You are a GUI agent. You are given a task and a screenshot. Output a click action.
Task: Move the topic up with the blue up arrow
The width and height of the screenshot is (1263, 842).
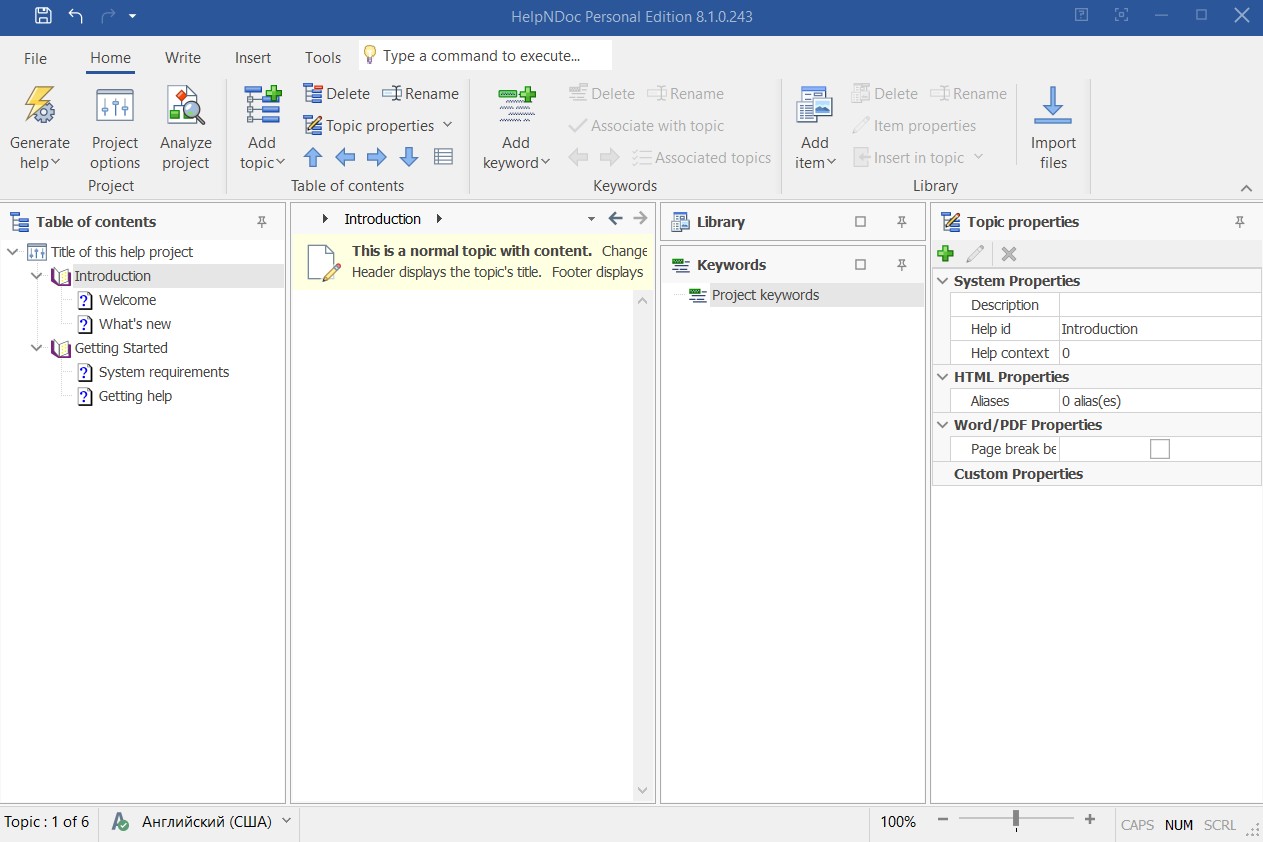click(313, 157)
